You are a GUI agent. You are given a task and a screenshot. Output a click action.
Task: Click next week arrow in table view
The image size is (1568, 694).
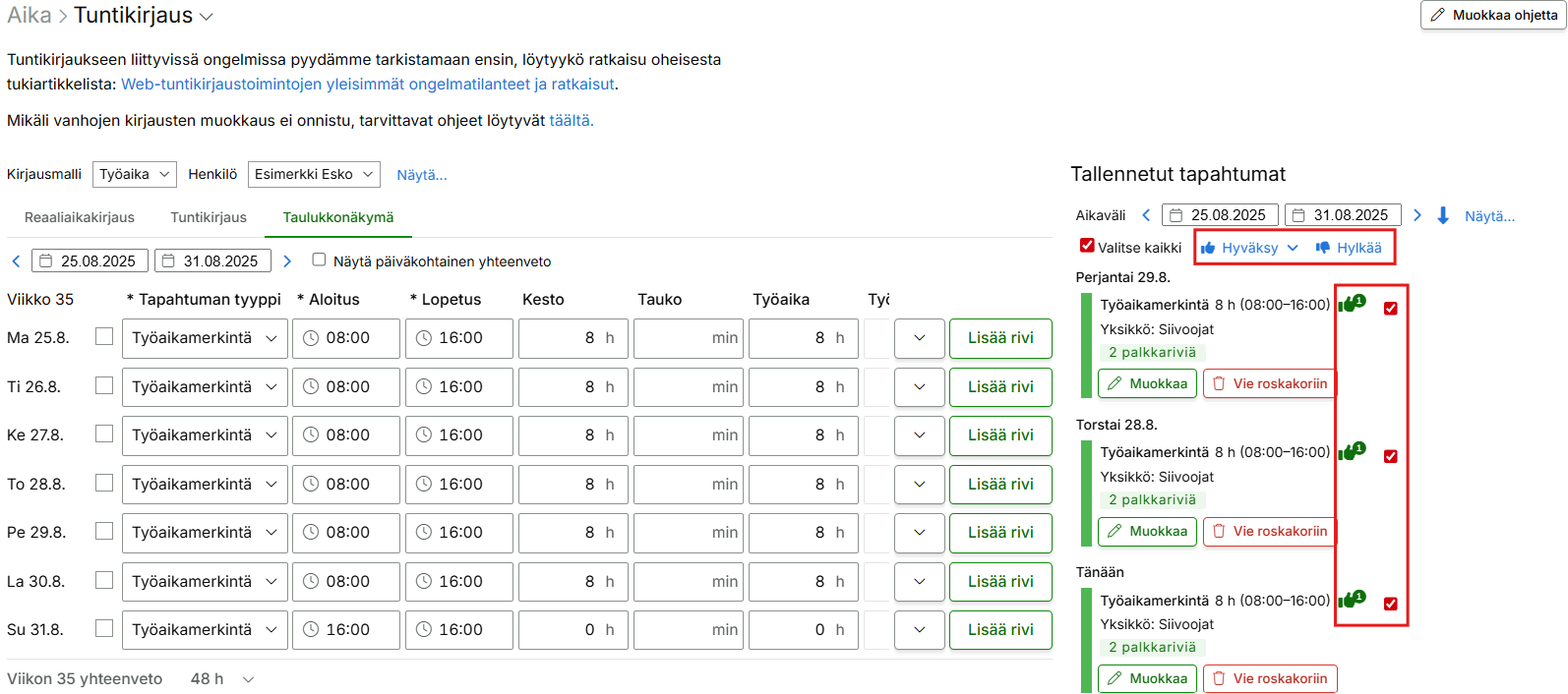pyautogui.click(x=287, y=261)
